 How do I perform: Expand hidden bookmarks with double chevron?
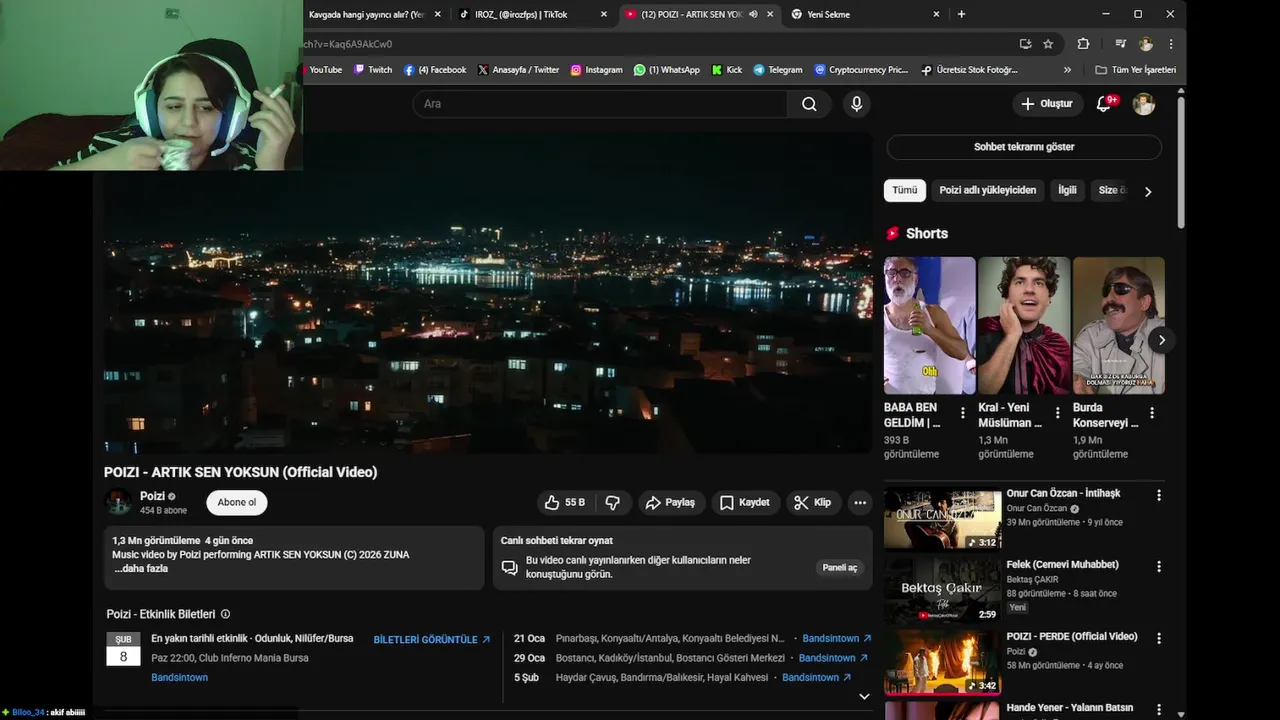(1067, 70)
